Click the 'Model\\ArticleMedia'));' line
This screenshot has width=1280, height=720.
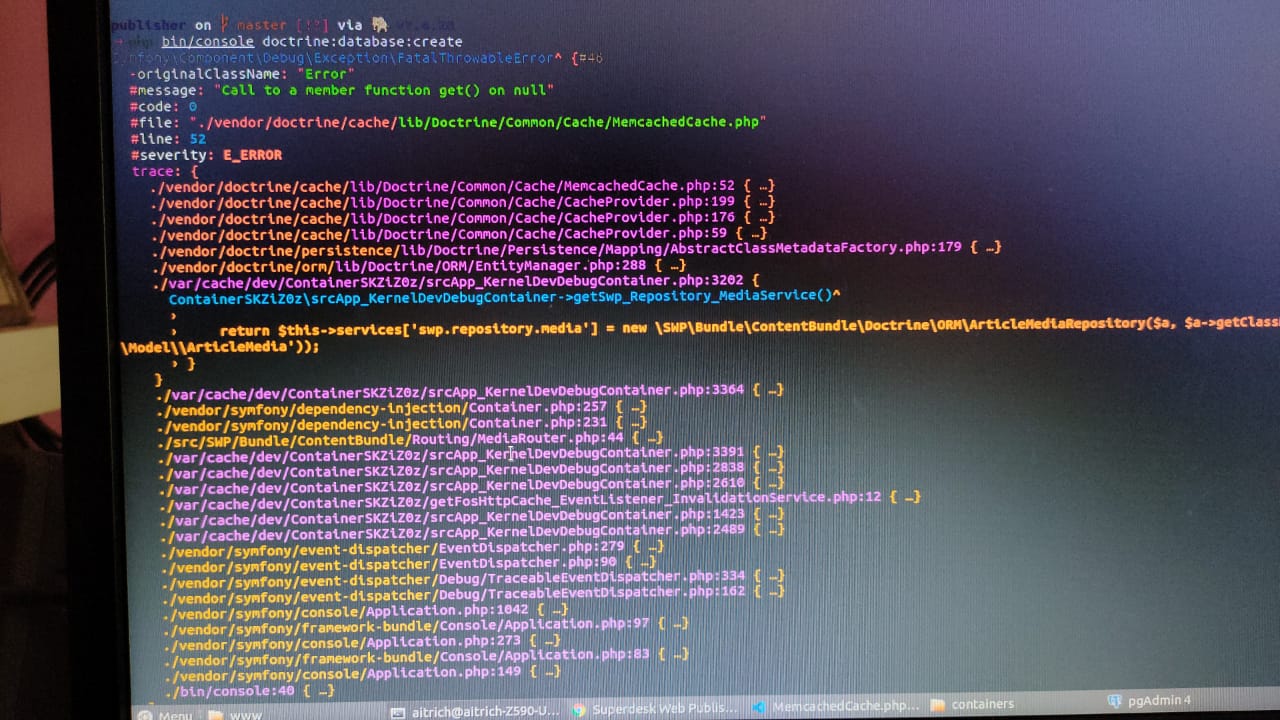(x=219, y=347)
